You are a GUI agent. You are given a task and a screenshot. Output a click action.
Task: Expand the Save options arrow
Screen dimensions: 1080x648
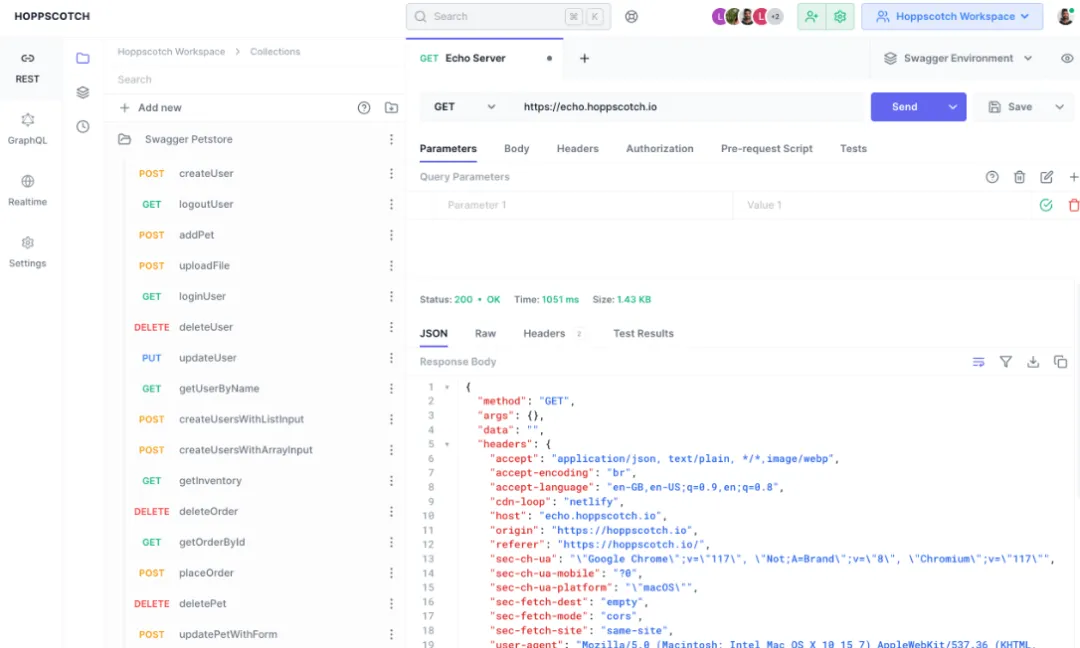coord(1059,107)
